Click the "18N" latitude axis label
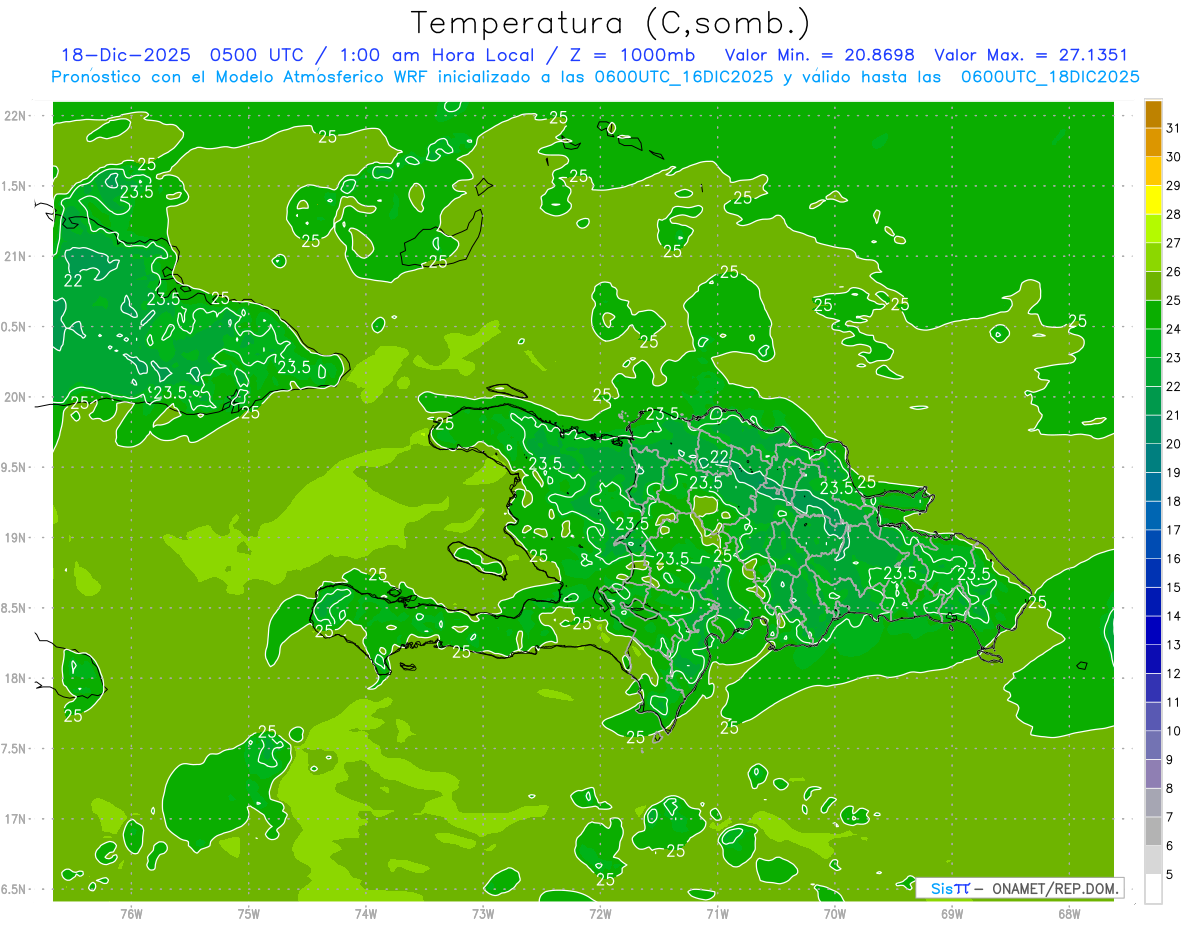Image resolution: width=1200 pixels, height=927 pixels. [x=14, y=678]
